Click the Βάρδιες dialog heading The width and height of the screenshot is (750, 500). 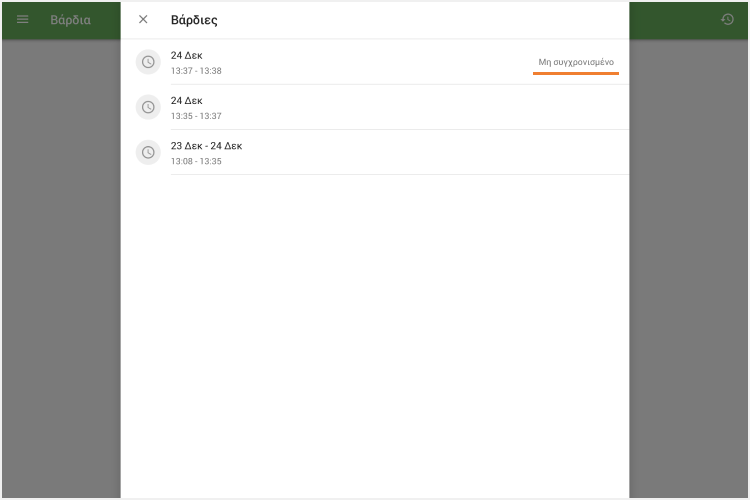(194, 20)
